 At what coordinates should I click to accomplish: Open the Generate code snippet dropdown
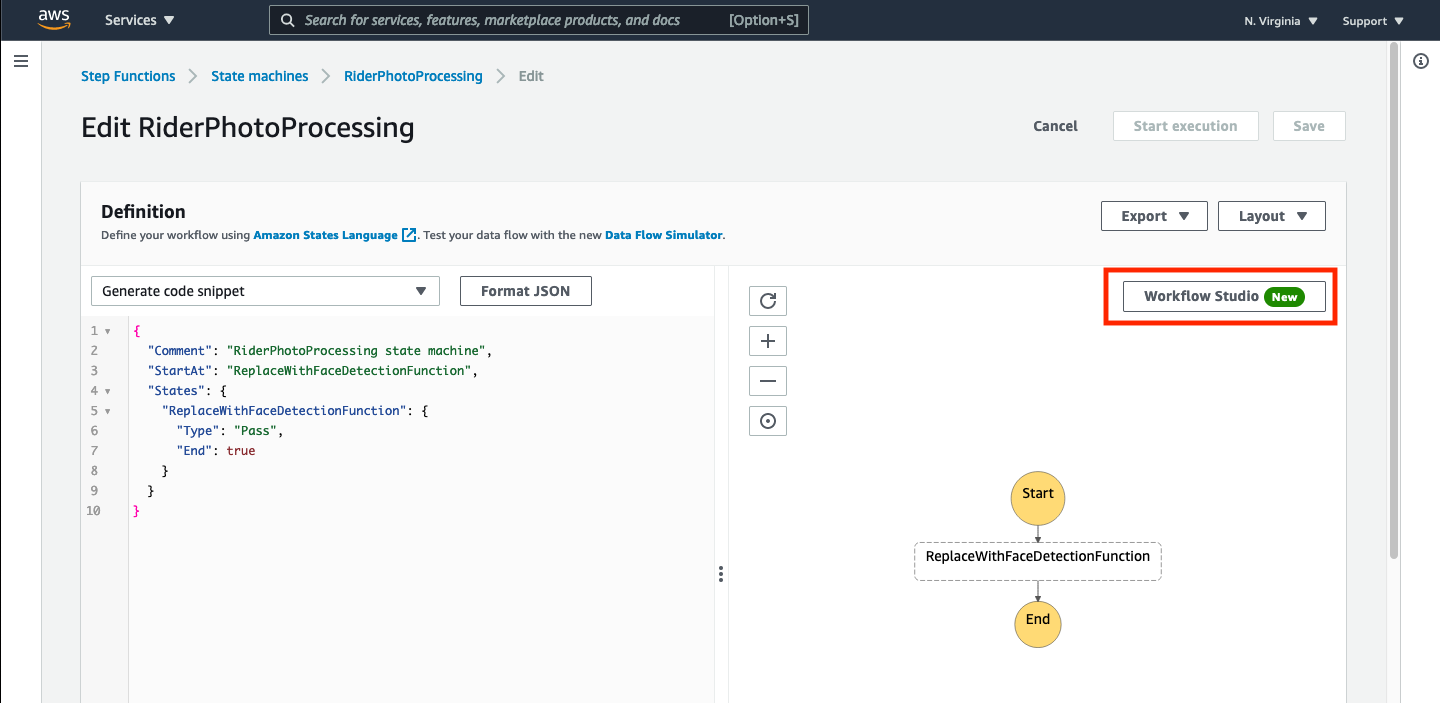tap(265, 291)
